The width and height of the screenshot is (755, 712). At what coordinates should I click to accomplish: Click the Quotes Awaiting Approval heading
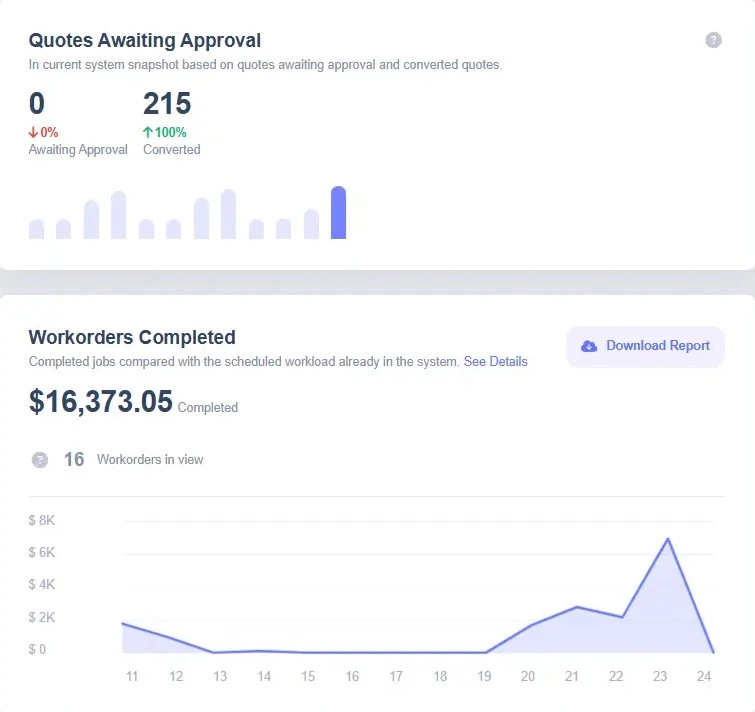click(145, 41)
